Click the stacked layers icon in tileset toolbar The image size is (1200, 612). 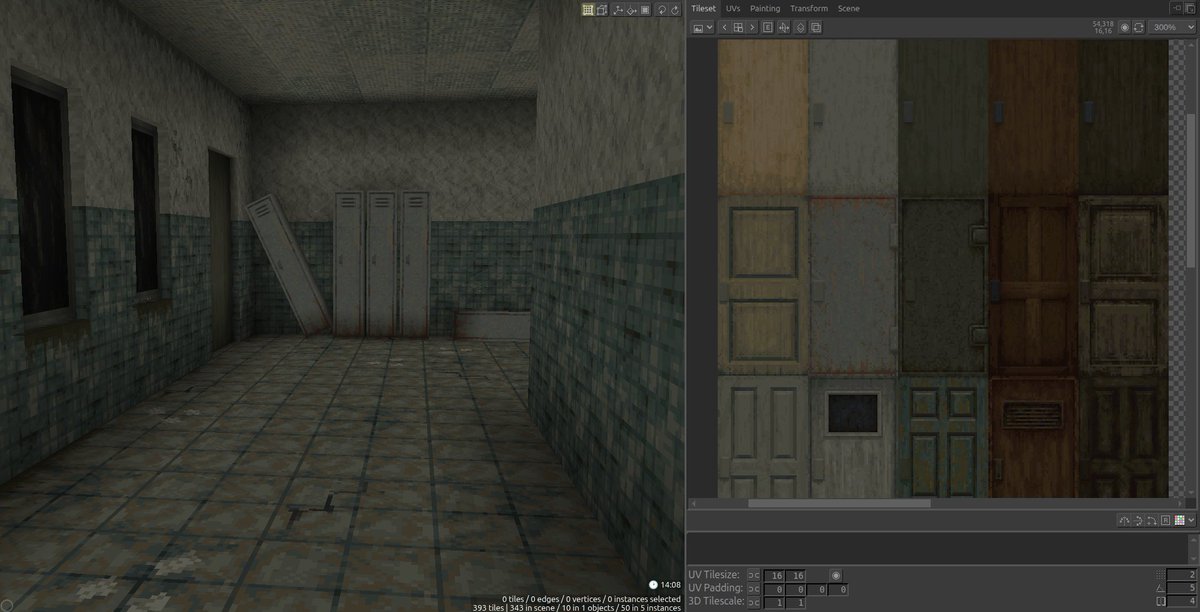tap(800, 28)
